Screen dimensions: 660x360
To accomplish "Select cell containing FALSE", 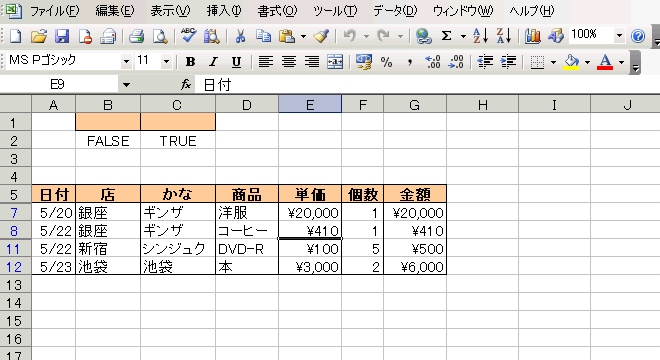I will click(108, 141).
